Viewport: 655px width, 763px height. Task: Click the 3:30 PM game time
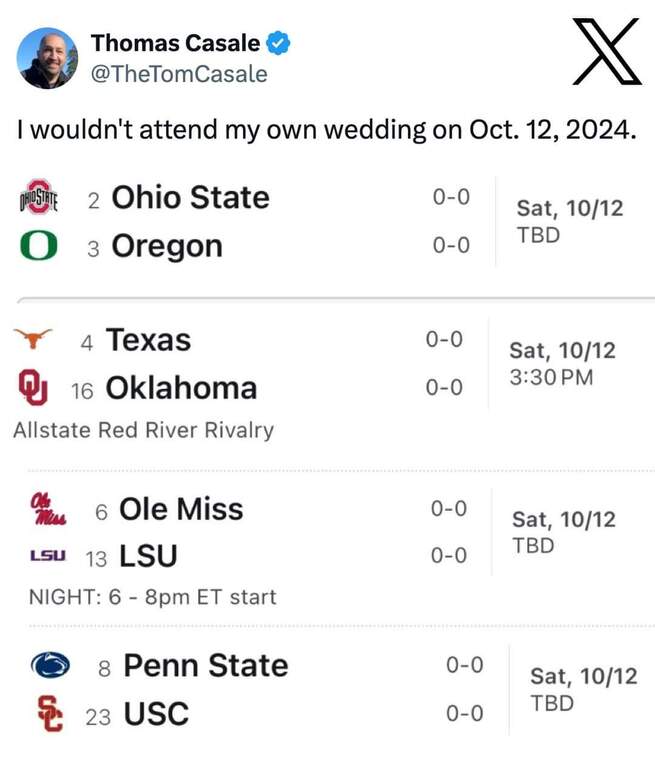pos(551,377)
